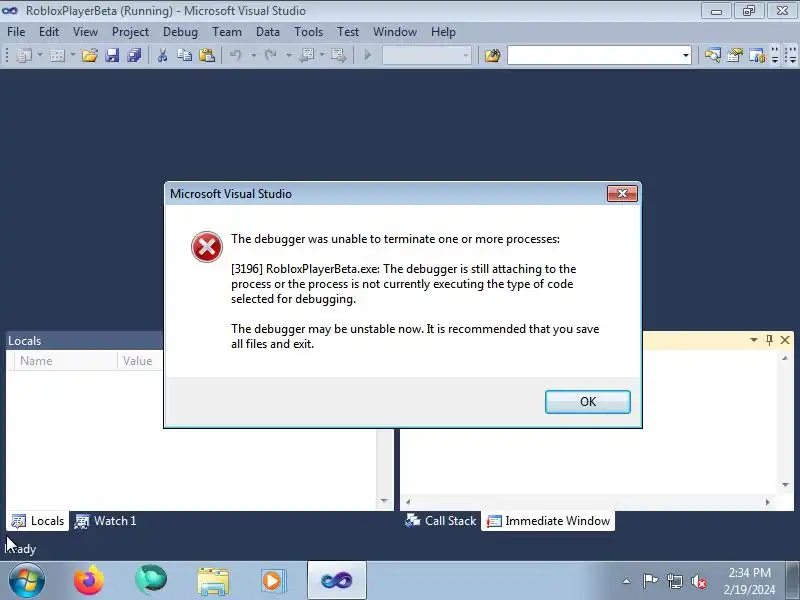800x600 pixels.
Task: Click the Start Debugging play icon
Action: 367,55
